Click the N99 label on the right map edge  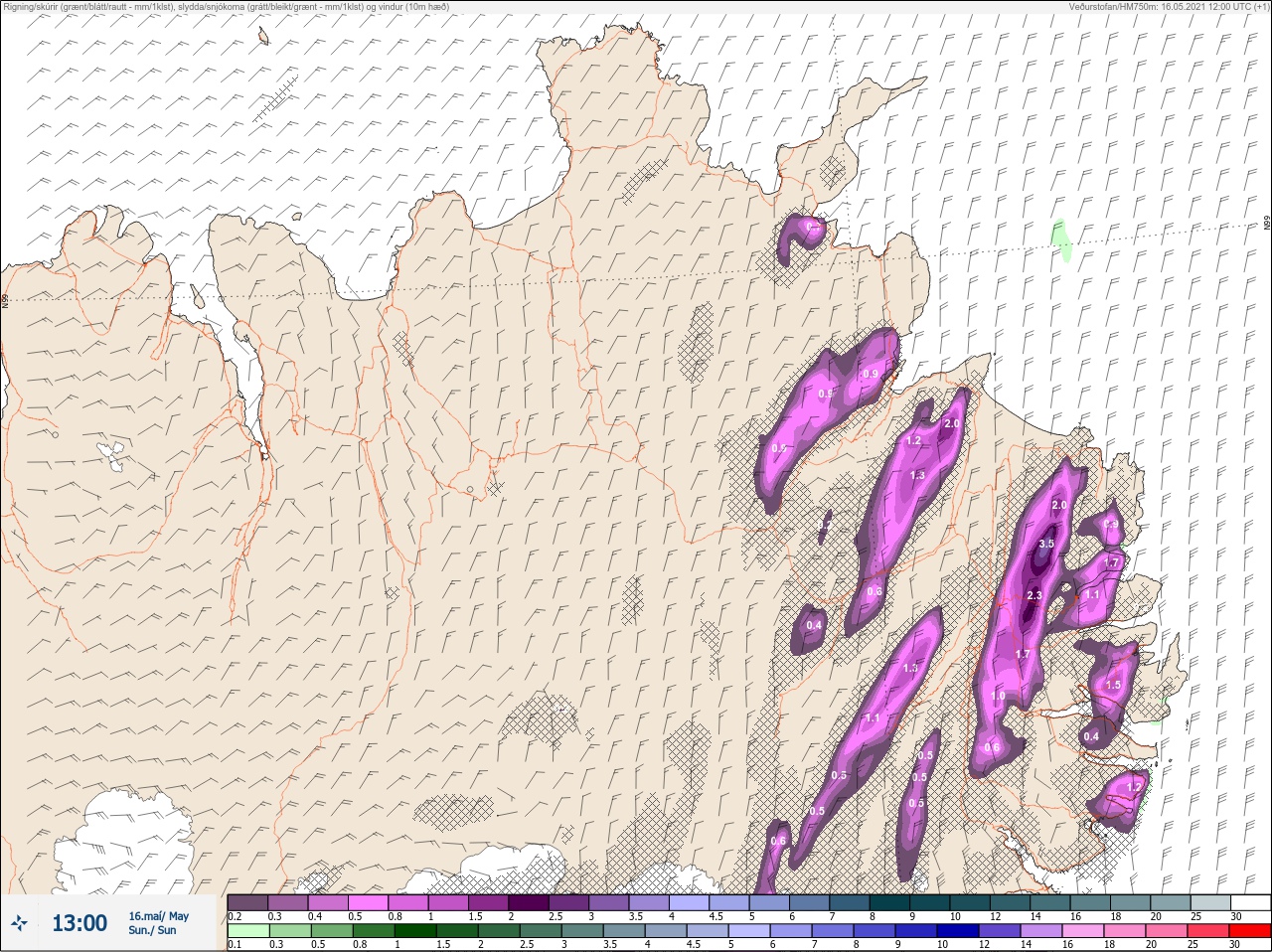tap(1267, 224)
